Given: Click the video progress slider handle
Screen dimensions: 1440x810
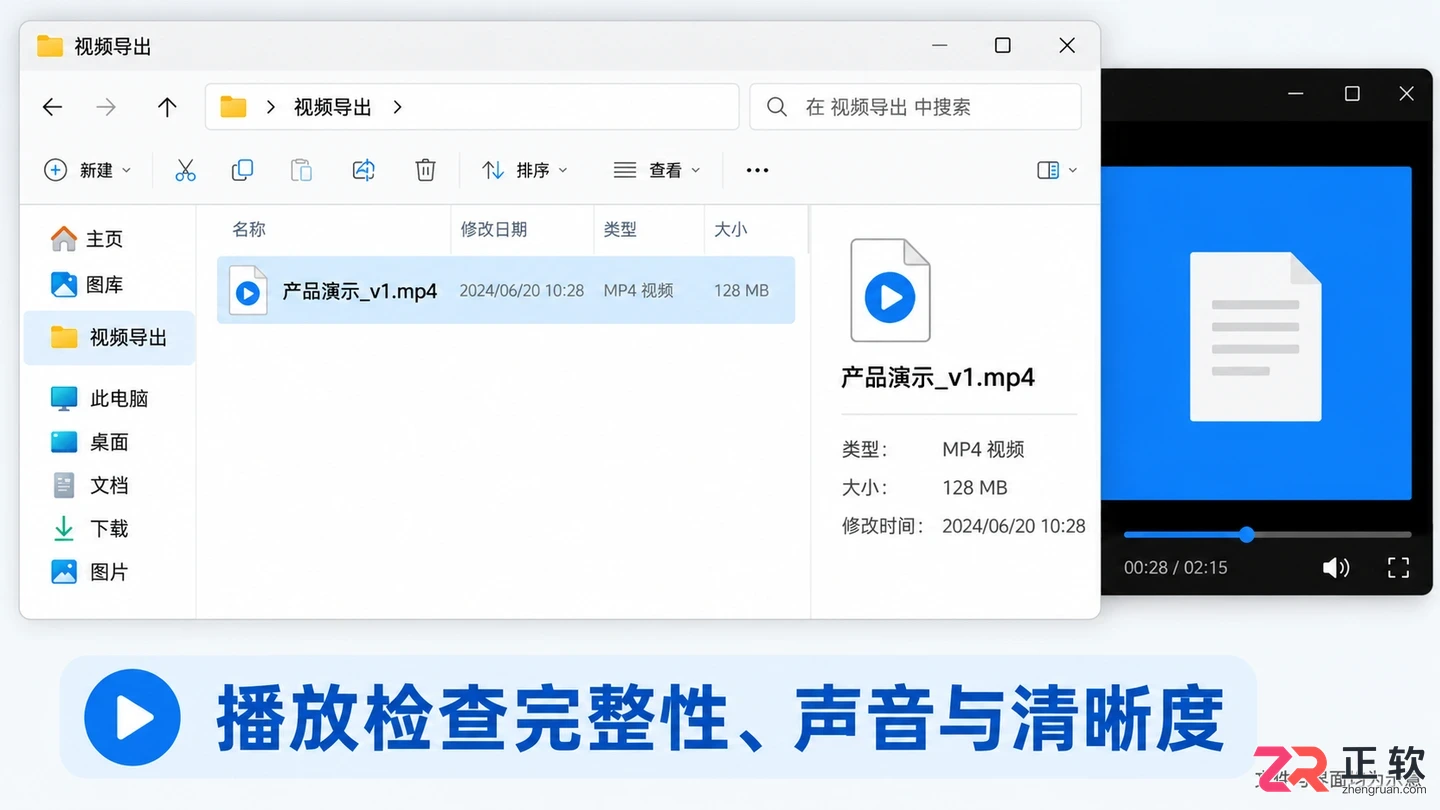Looking at the screenshot, I should click(1246, 534).
